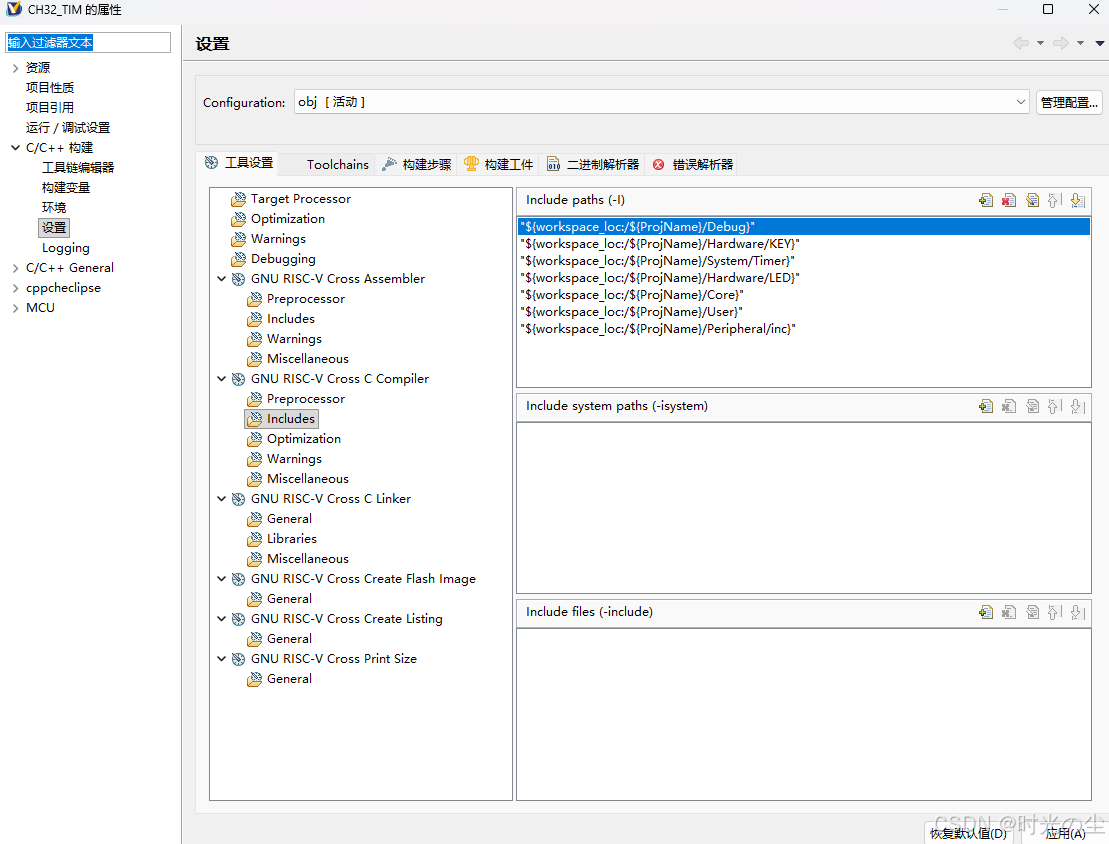Click 恢复默认值(D) button
This screenshot has width=1109, height=844.
tap(968, 833)
